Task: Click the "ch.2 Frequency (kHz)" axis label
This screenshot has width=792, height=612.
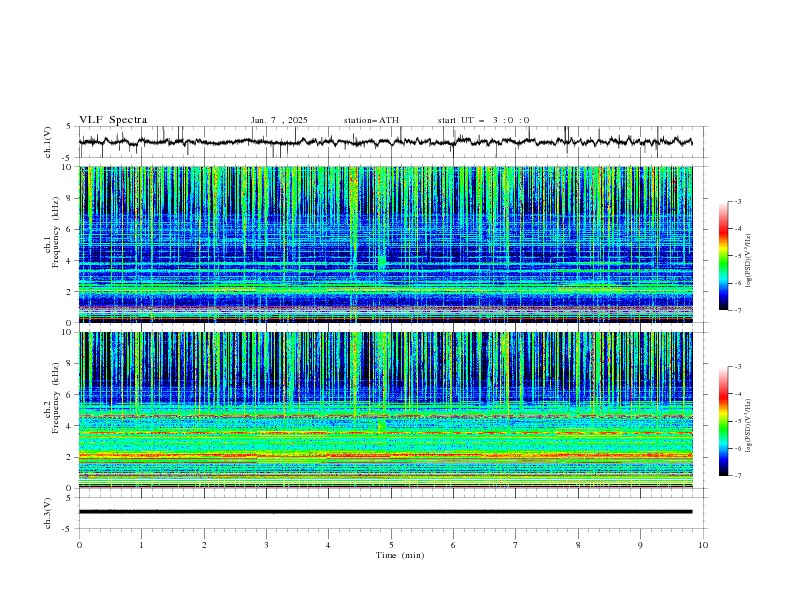Action: [x=52, y=397]
